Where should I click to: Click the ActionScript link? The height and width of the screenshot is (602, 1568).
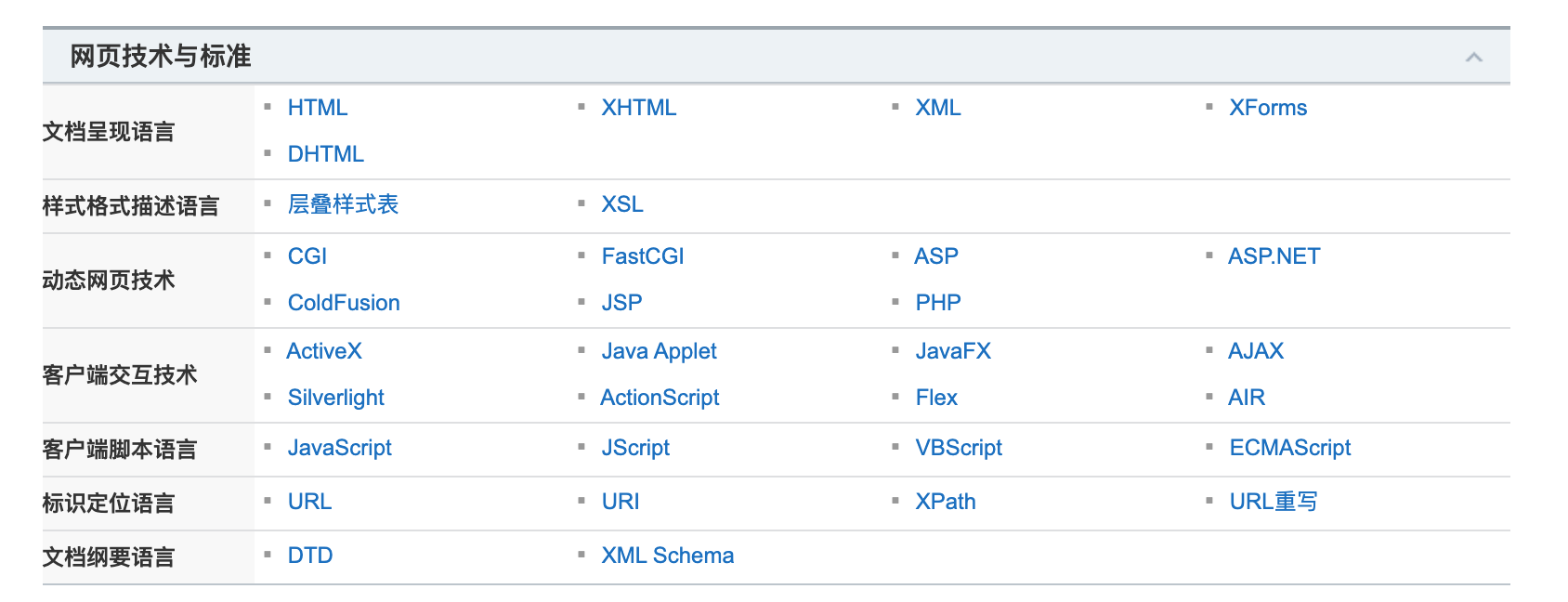pyautogui.click(x=660, y=398)
